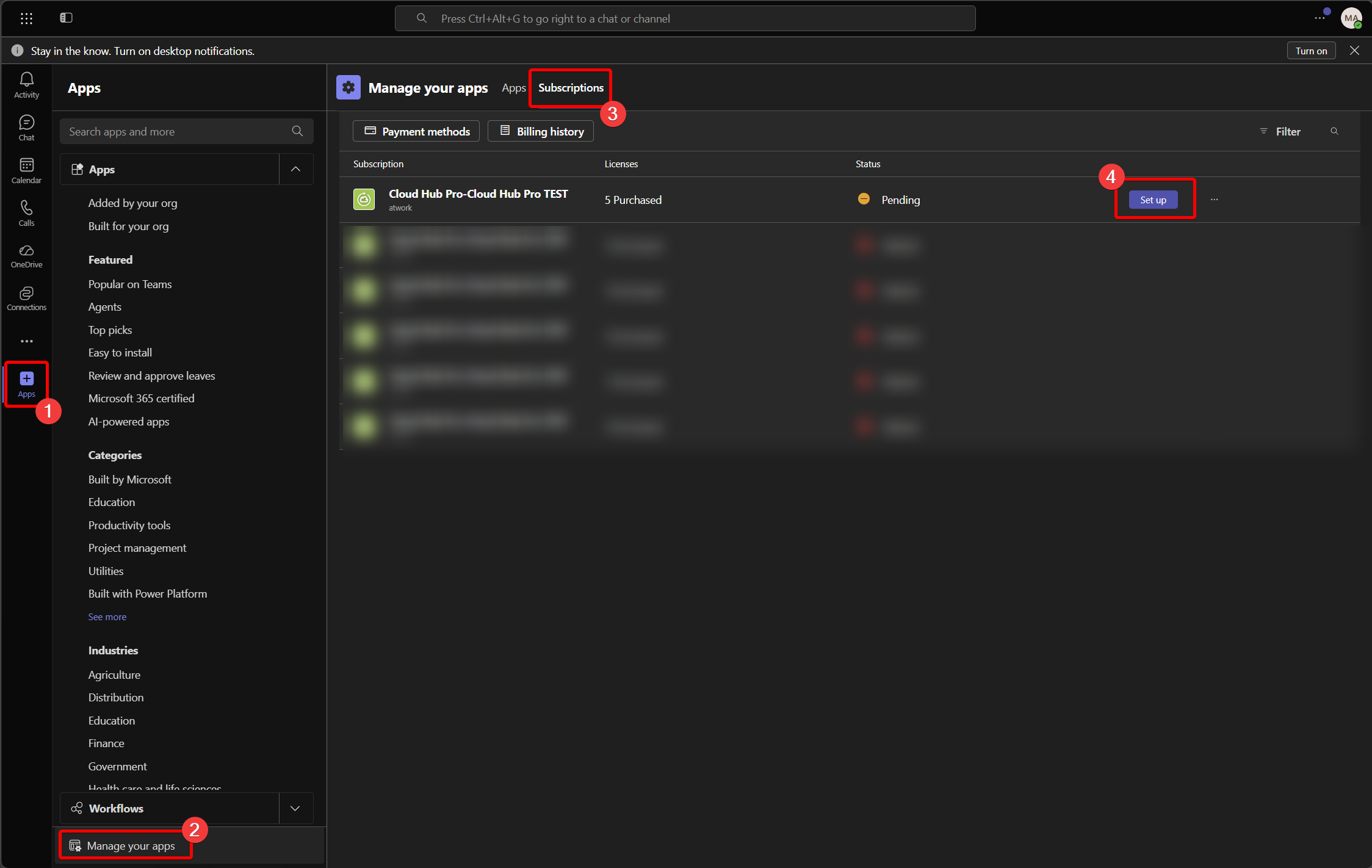Open the Calendar app
This screenshot has width=1372, height=868.
point(26,171)
